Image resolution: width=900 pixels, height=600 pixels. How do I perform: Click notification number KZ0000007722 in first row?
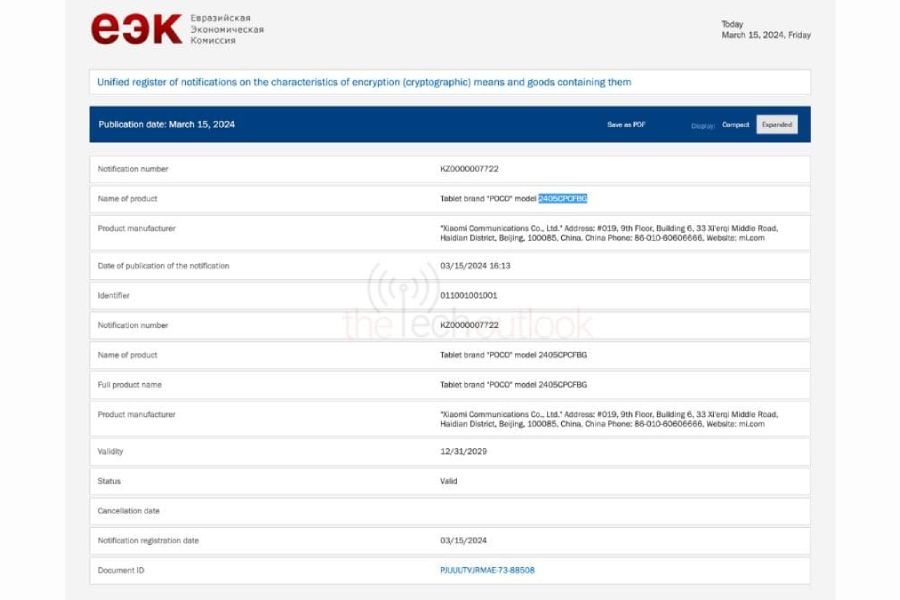pos(469,169)
